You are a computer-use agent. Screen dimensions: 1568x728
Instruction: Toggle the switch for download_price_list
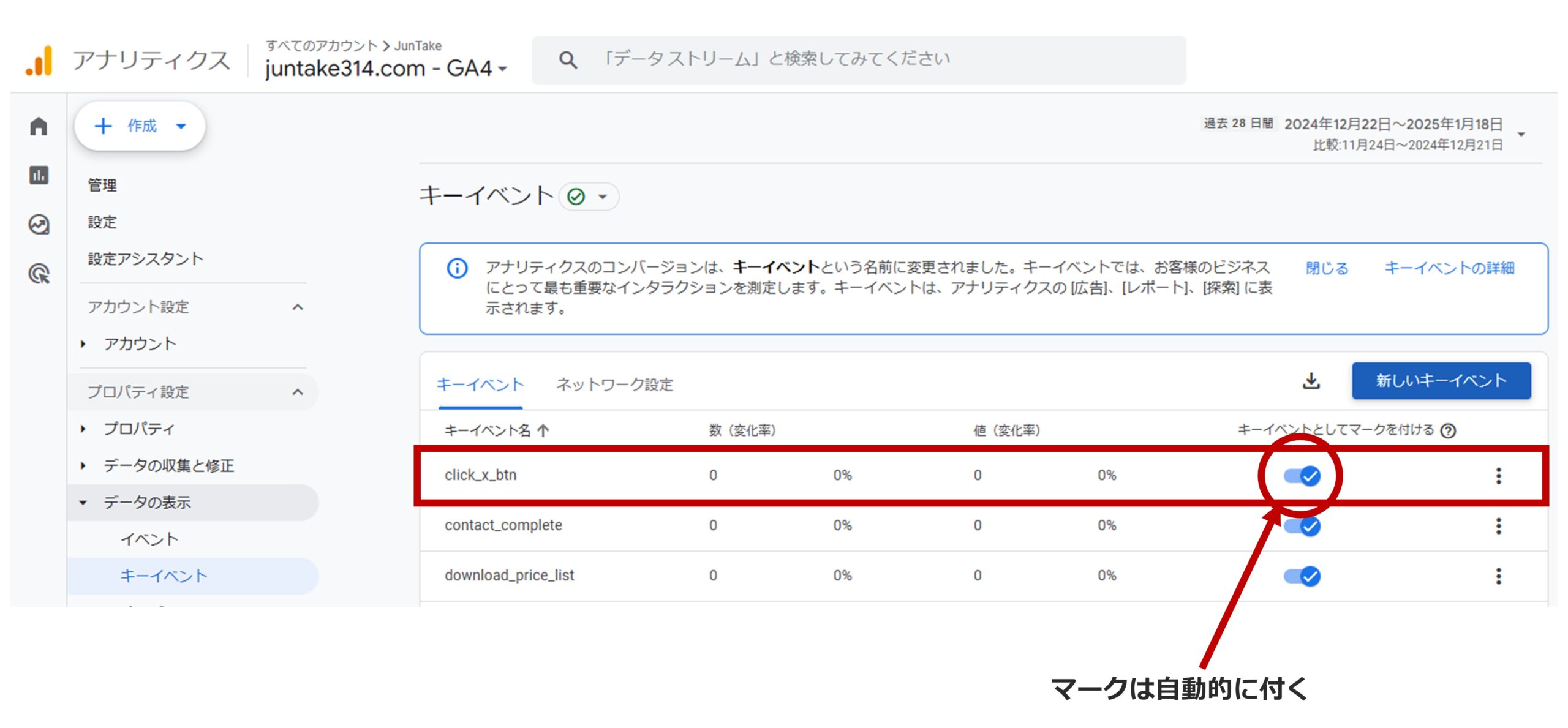point(1303,576)
